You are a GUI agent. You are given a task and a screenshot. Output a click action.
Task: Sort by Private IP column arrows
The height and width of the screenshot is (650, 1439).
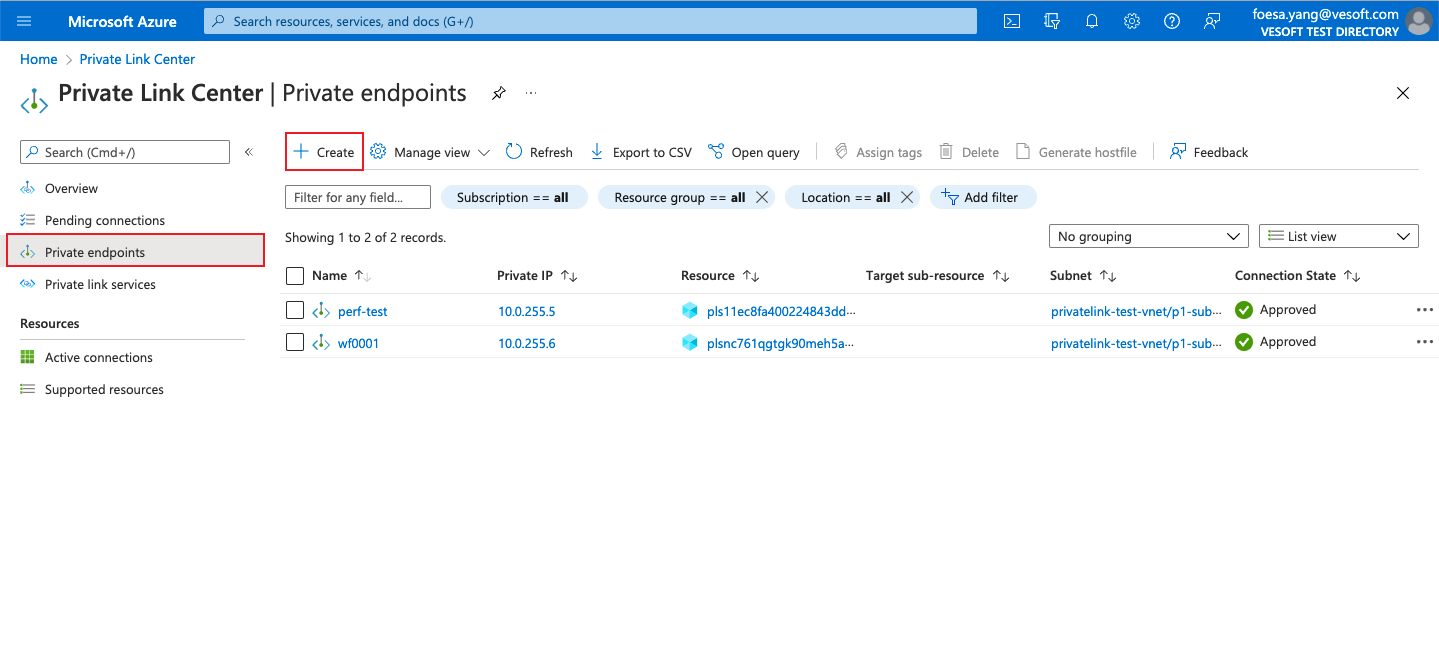(569, 276)
